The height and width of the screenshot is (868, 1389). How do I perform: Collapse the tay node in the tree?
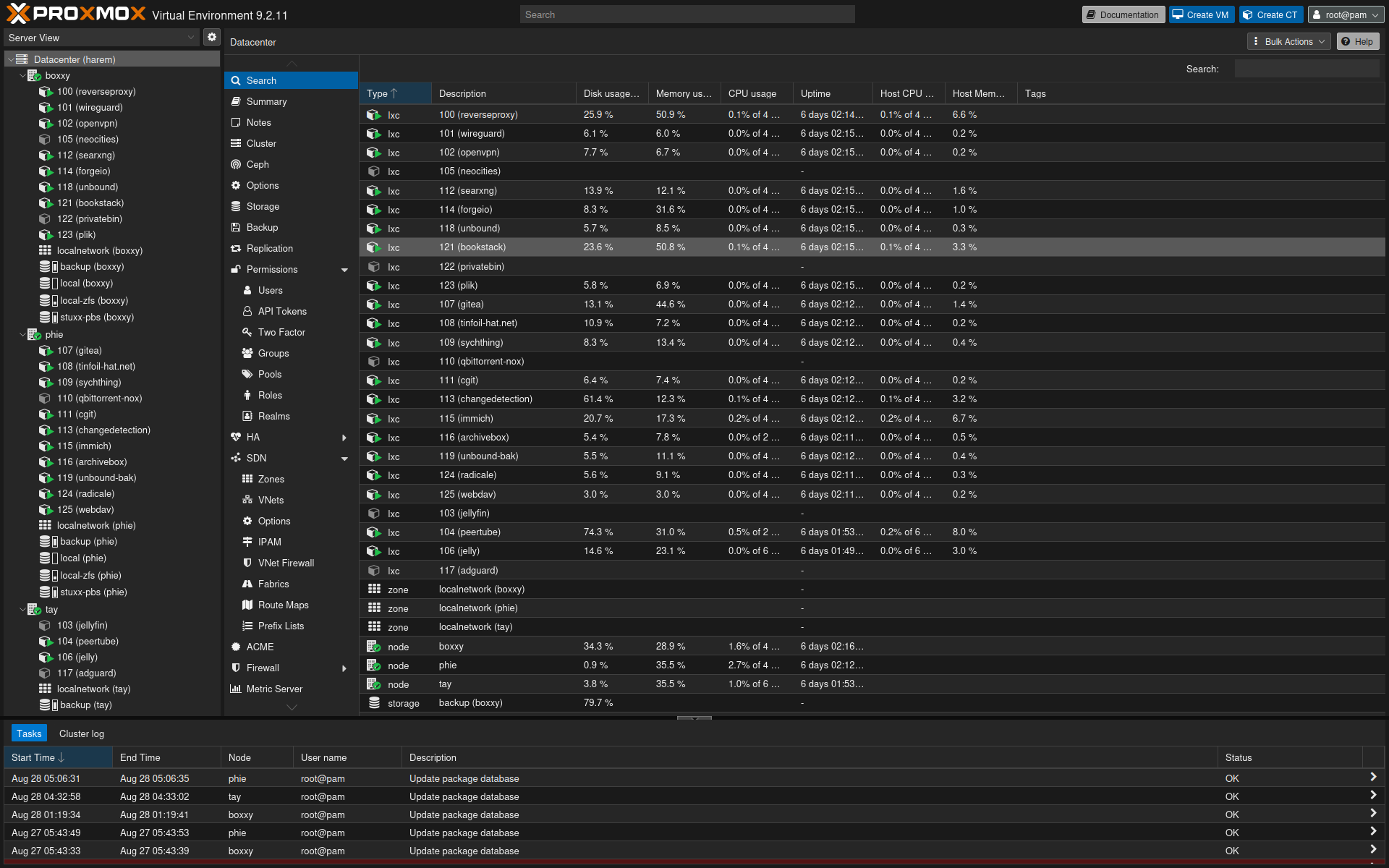click(22, 609)
